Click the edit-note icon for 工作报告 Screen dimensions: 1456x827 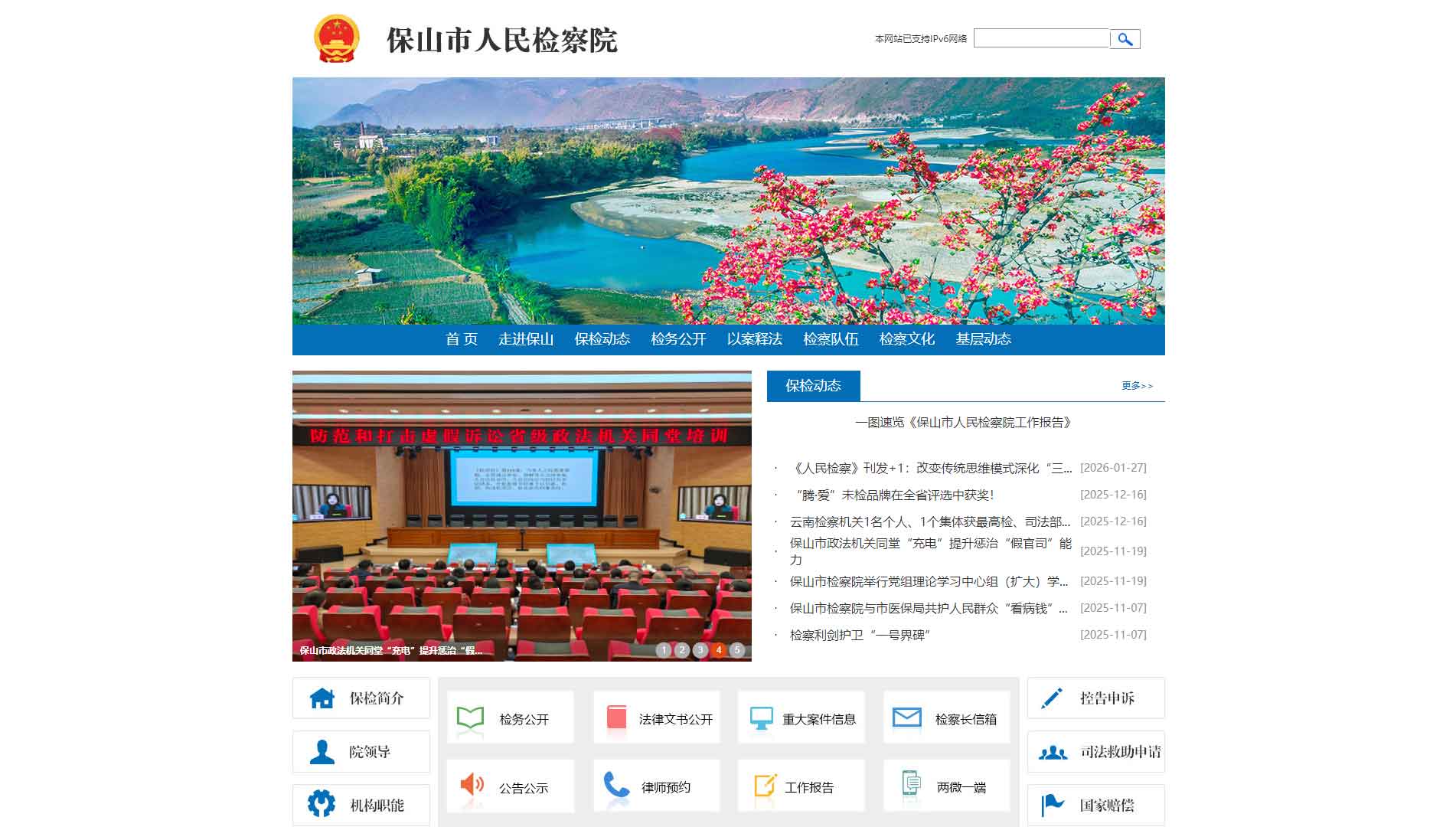pyautogui.click(x=766, y=785)
